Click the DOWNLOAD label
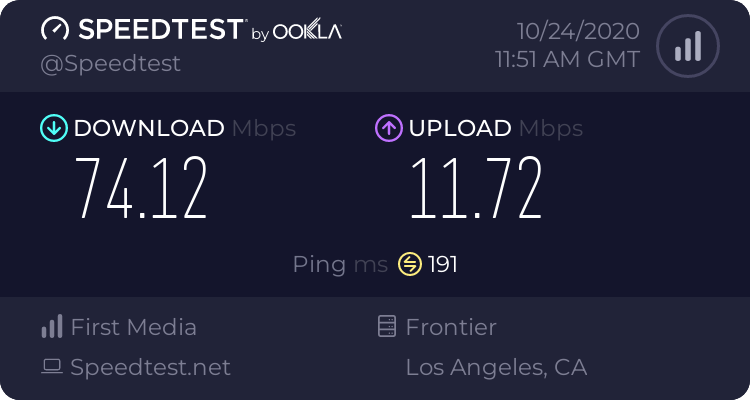This screenshot has height=400, width=750. (x=149, y=128)
